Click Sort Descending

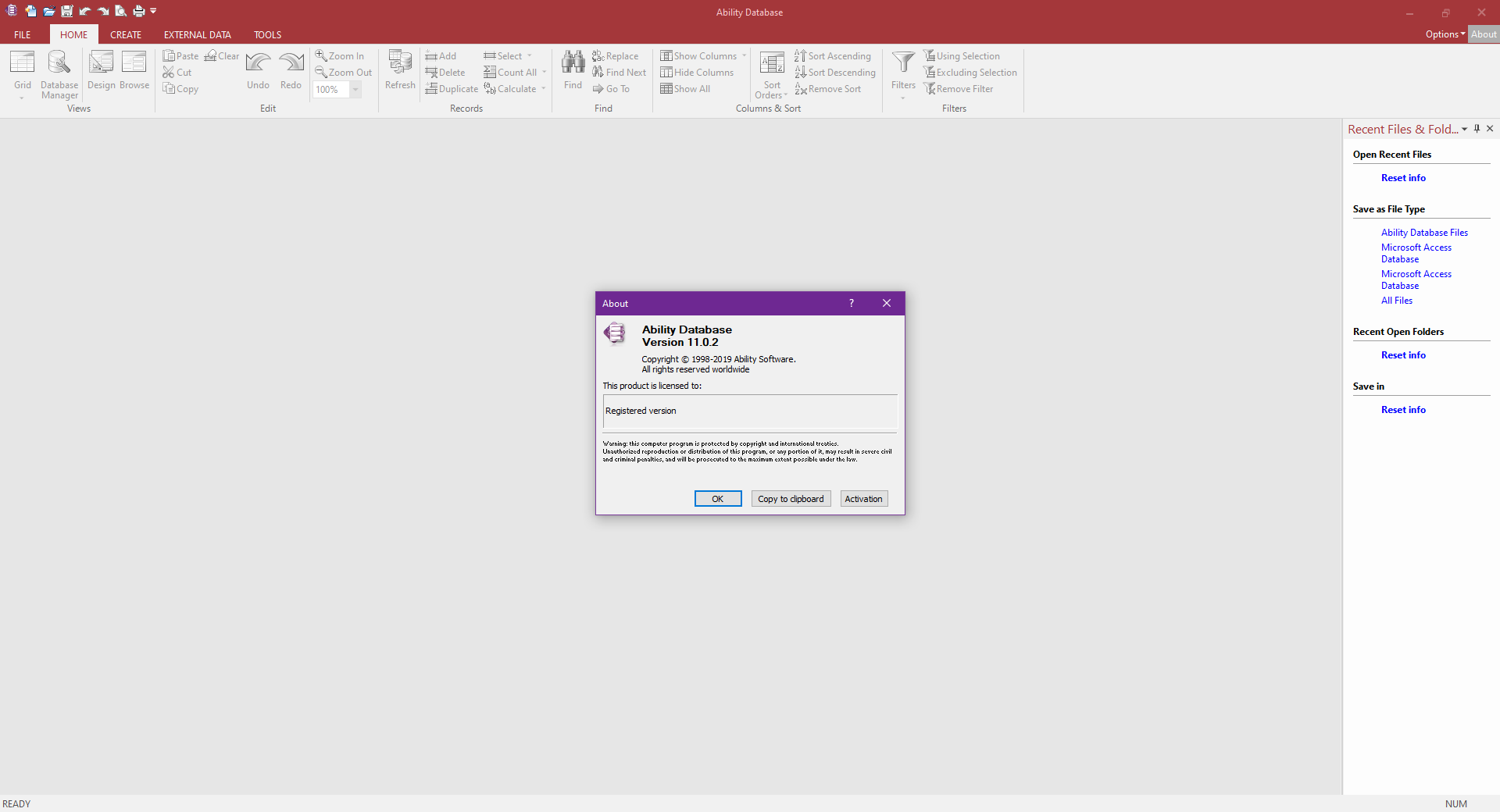(835, 73)
